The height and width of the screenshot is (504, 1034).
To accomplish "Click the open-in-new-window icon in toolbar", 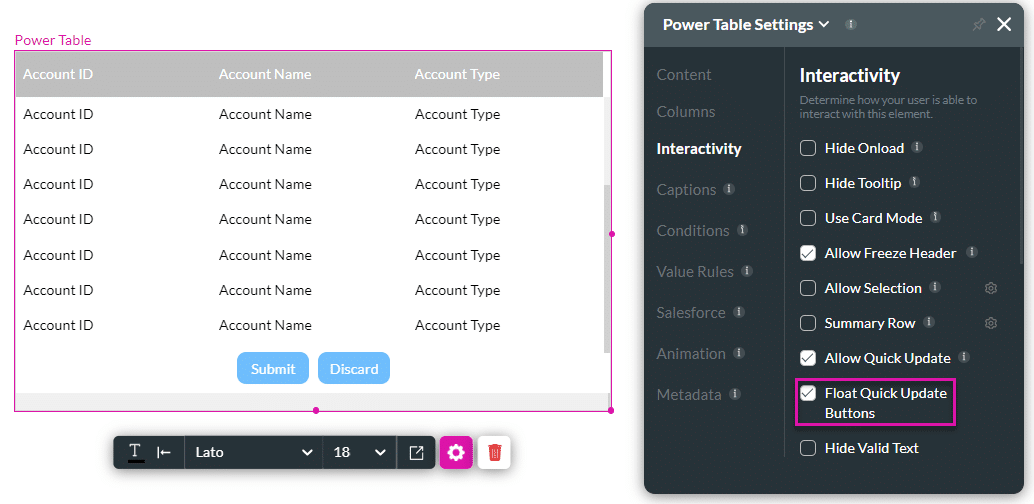I will click(416, 452).
